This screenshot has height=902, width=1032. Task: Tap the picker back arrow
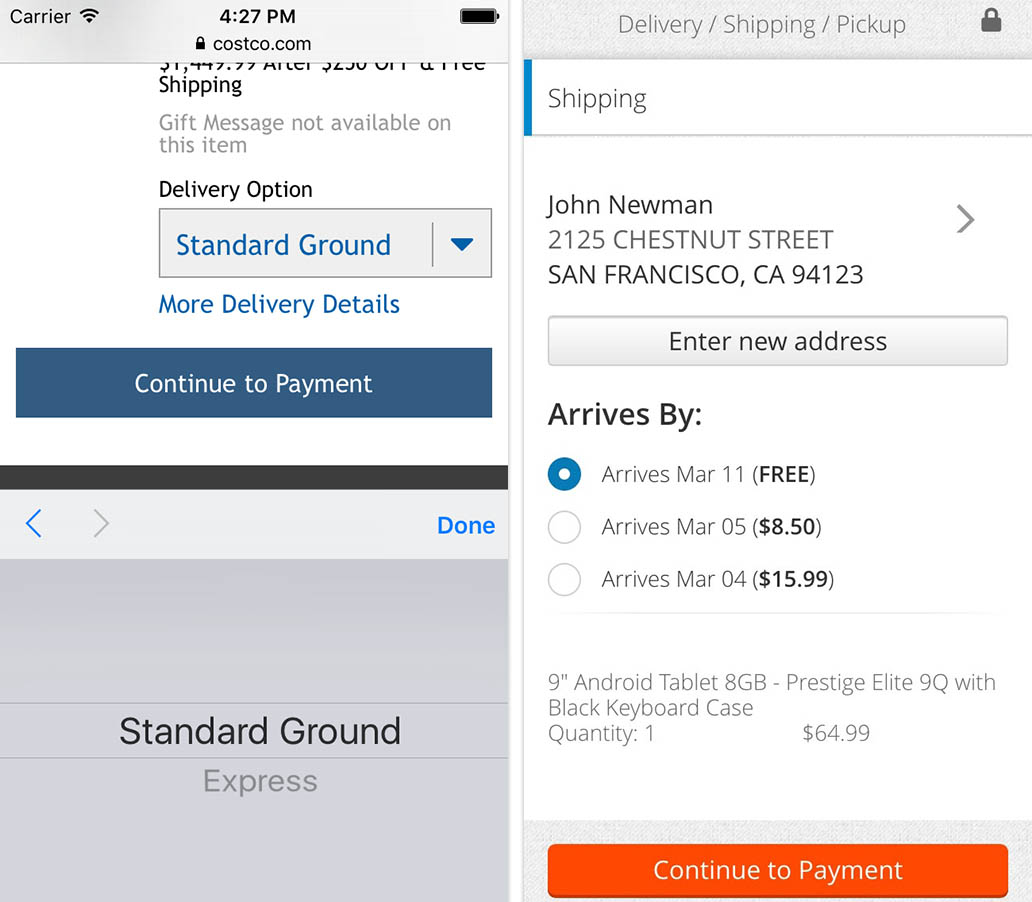point(34,524)
